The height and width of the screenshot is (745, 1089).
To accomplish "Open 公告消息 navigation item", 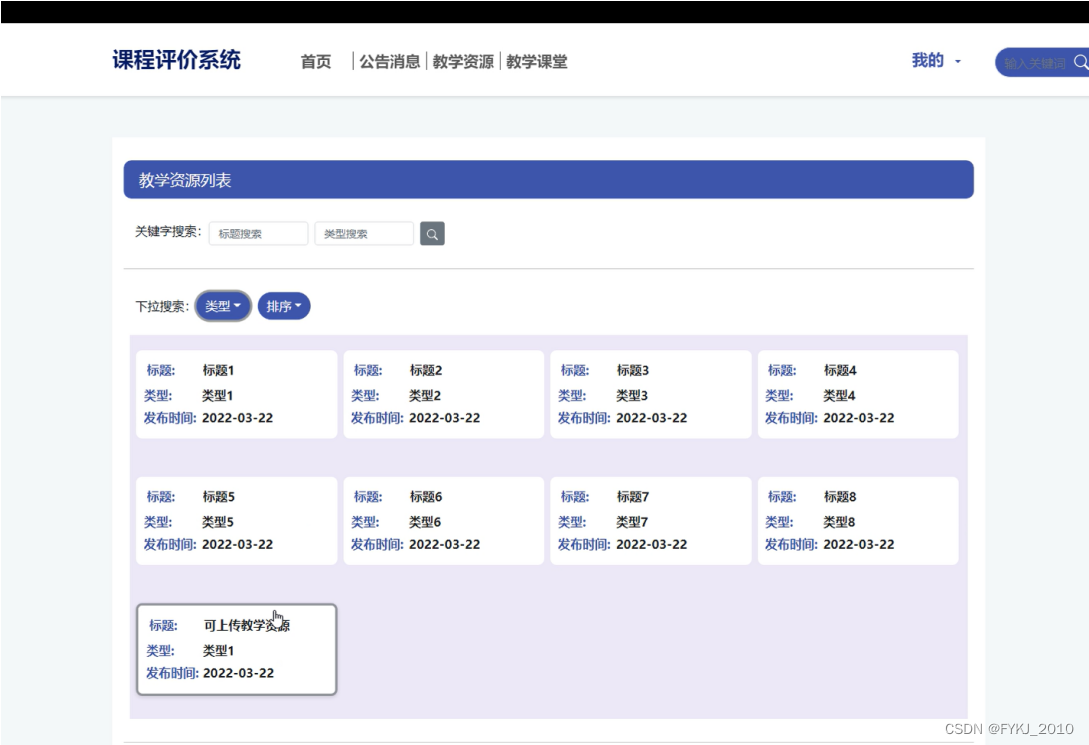I will coord(390,62).
